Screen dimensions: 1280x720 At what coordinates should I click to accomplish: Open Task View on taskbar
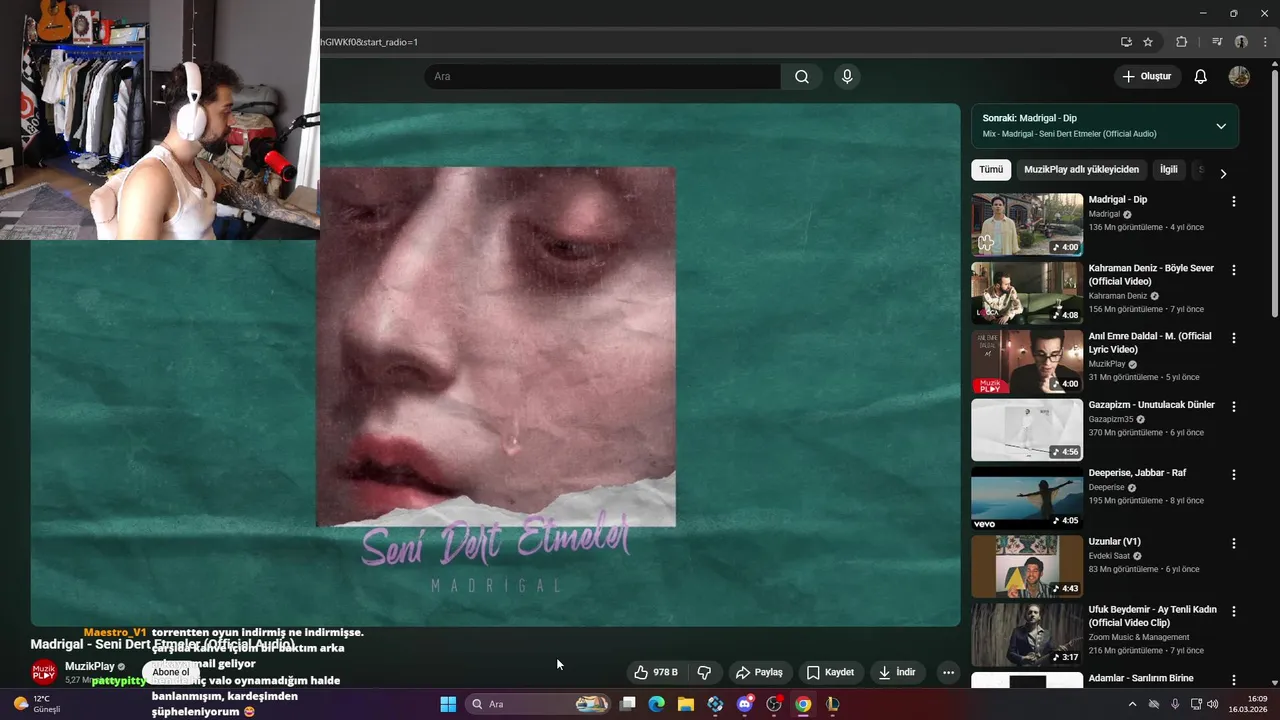tap(627, 704)
